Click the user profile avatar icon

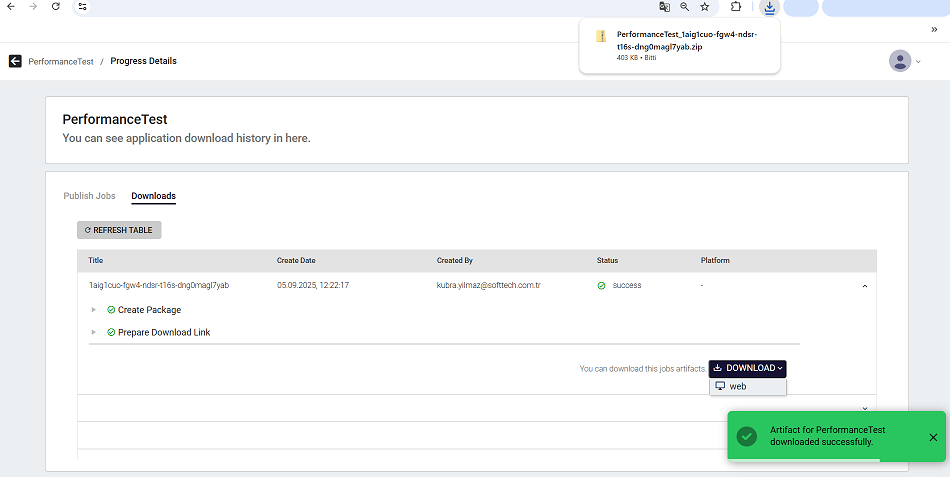pyautogui.click(x=900, y=61)
